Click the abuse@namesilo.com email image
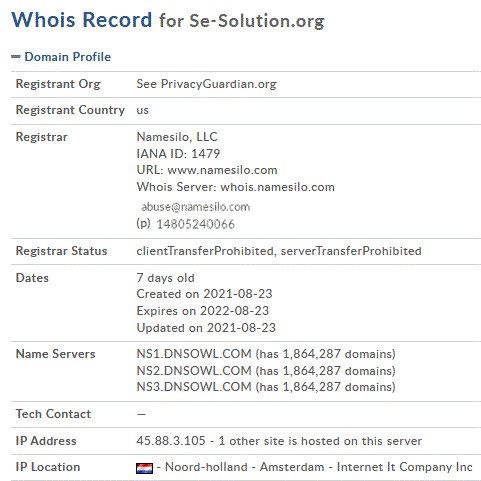Viewport: 481px width, 481px height. pos(195,207)
